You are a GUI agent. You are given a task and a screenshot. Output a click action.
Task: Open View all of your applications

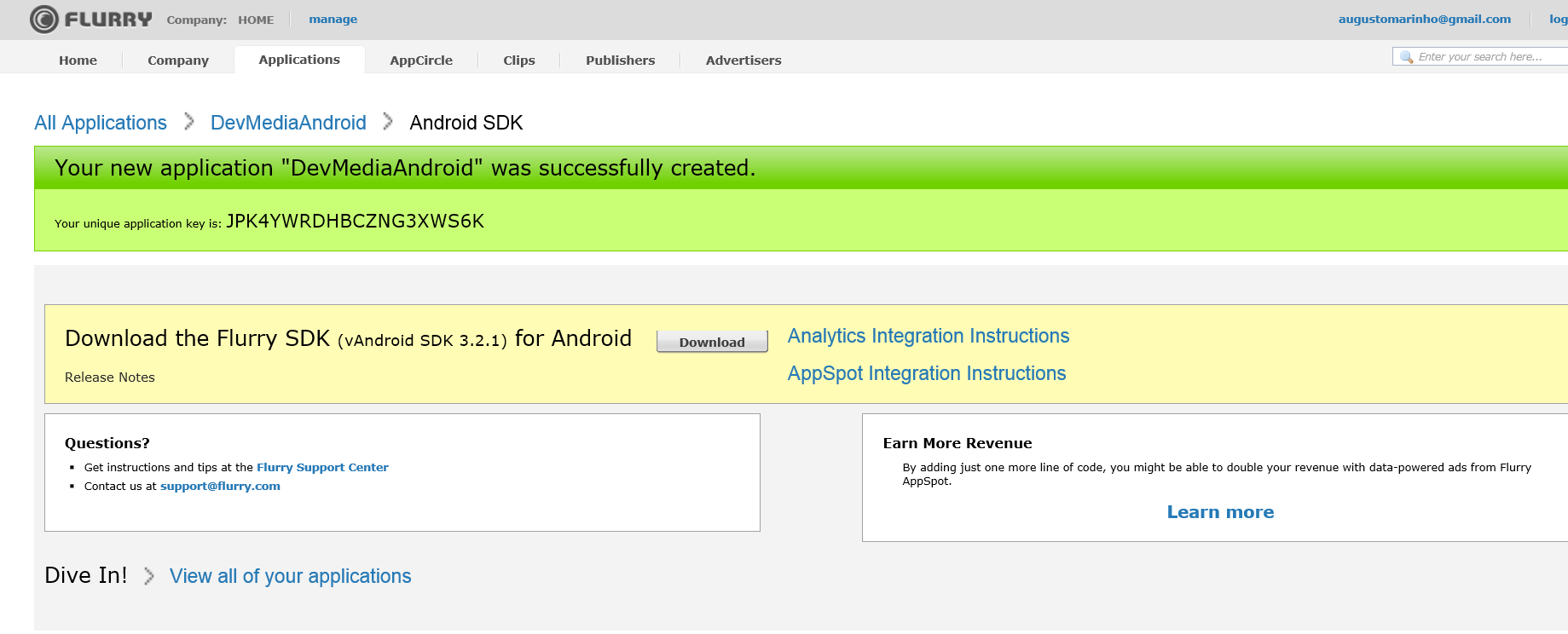click(x=290, y=576)
